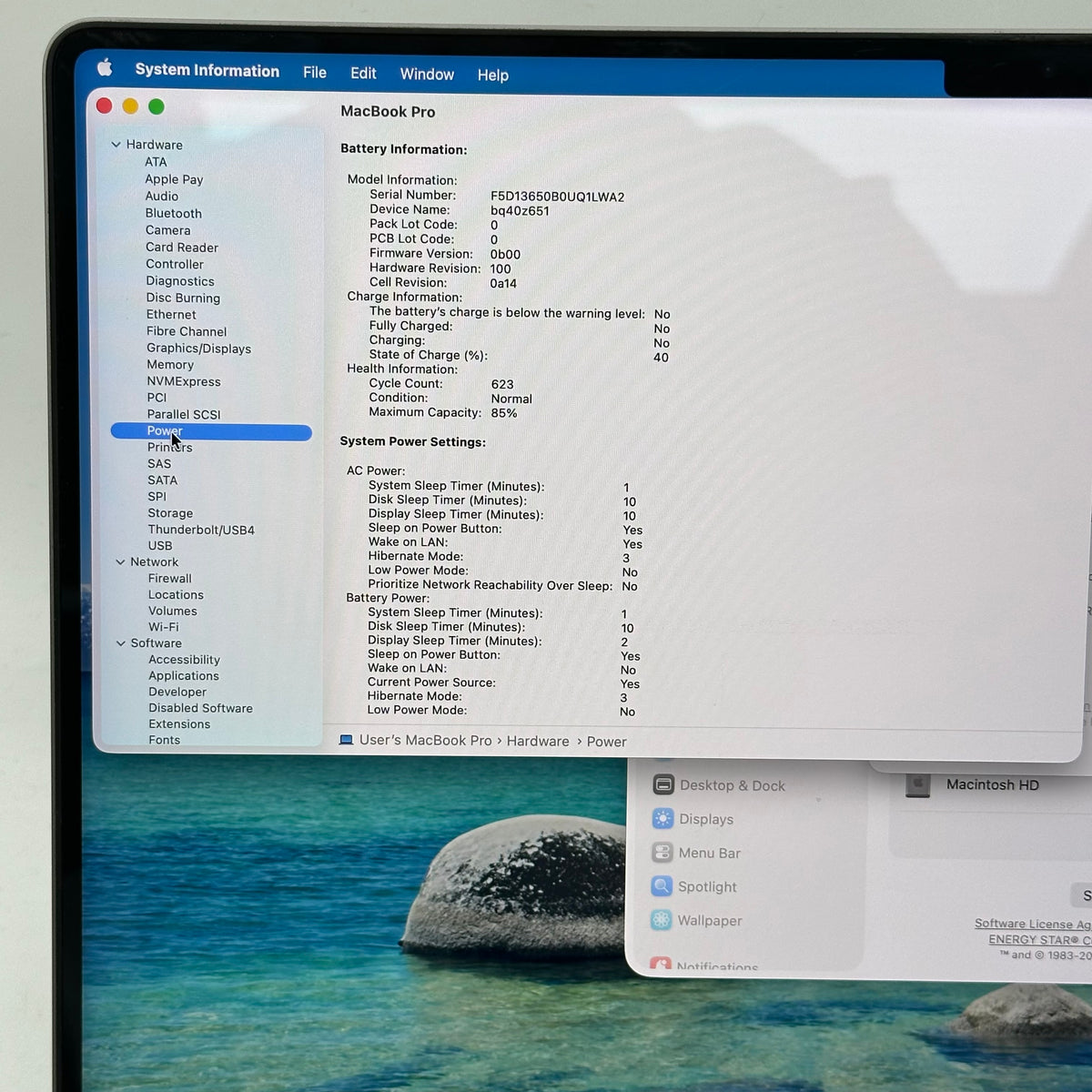Open the Help menu
Screen dimensions: 1092x1092
pyautogui.click(x=493, y=76)
